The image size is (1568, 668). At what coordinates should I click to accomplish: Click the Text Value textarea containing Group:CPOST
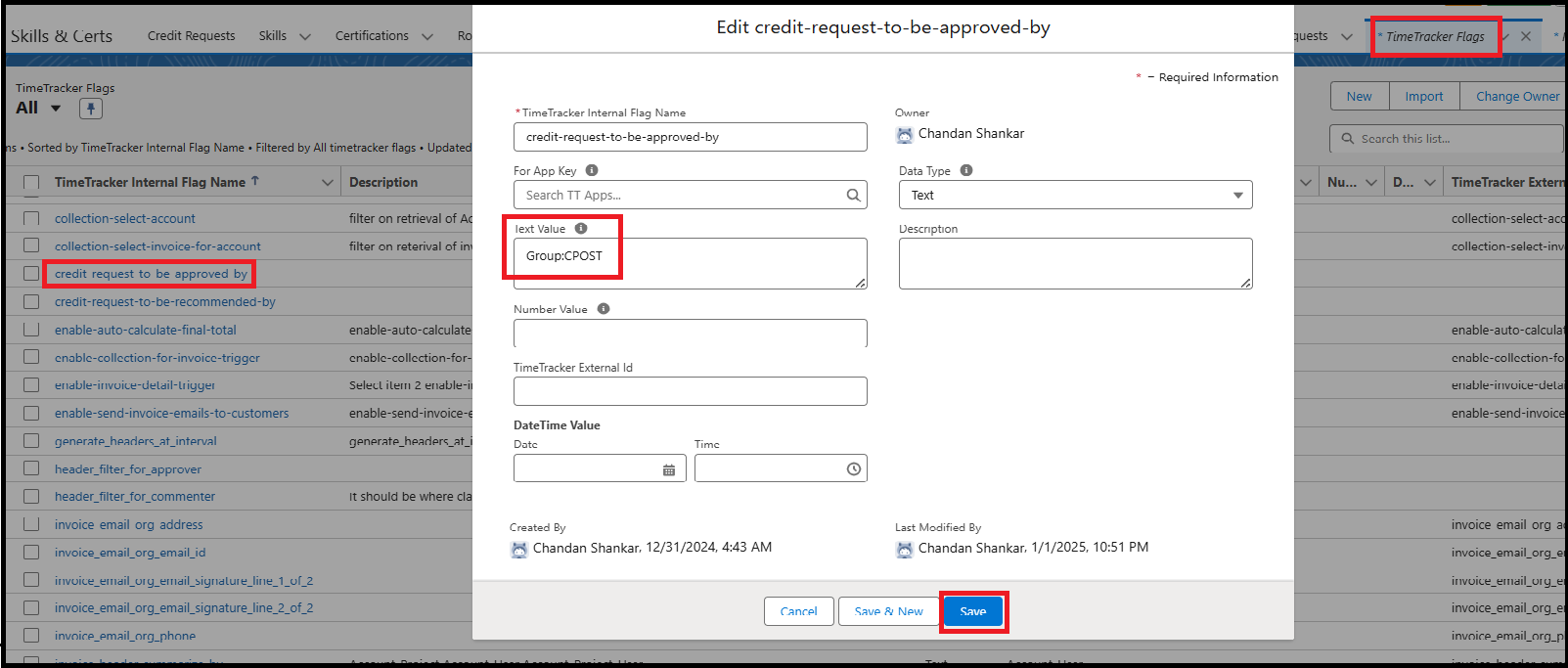click(x=690, y=263)
